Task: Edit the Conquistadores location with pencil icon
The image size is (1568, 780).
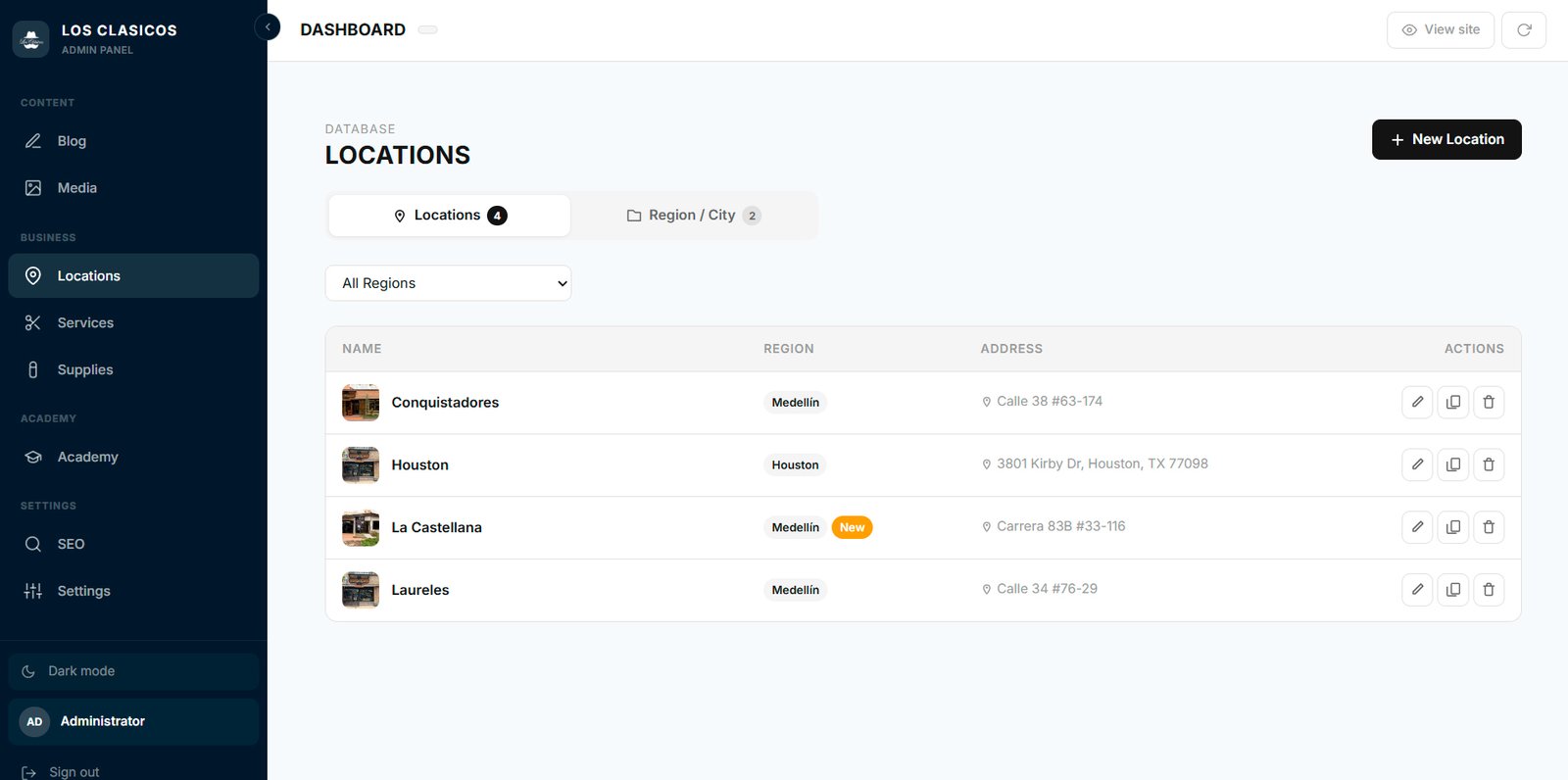Action: (x=1417, y=402)
